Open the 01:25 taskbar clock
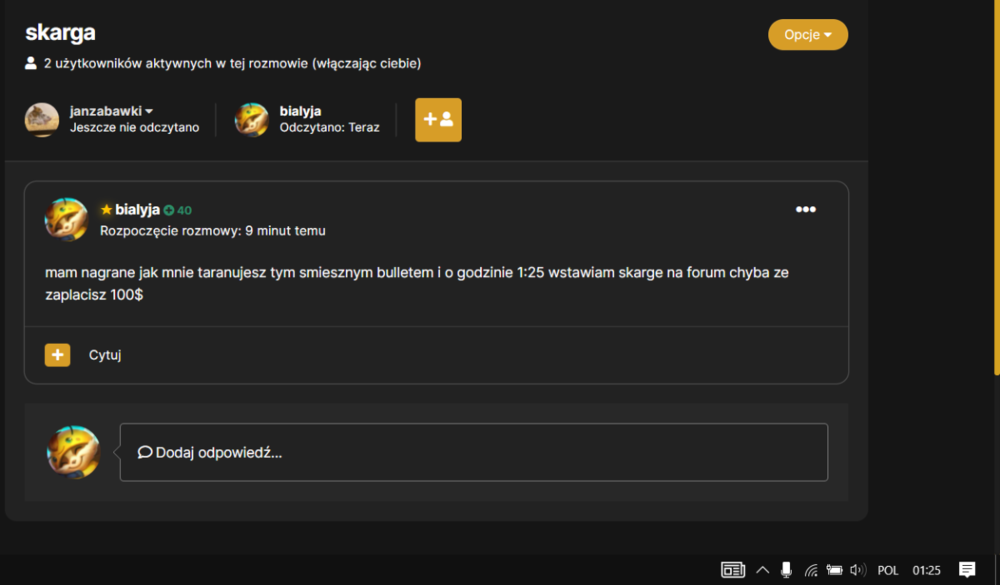This screenshot has height=585, width=1000. click(x=926, y=570)
